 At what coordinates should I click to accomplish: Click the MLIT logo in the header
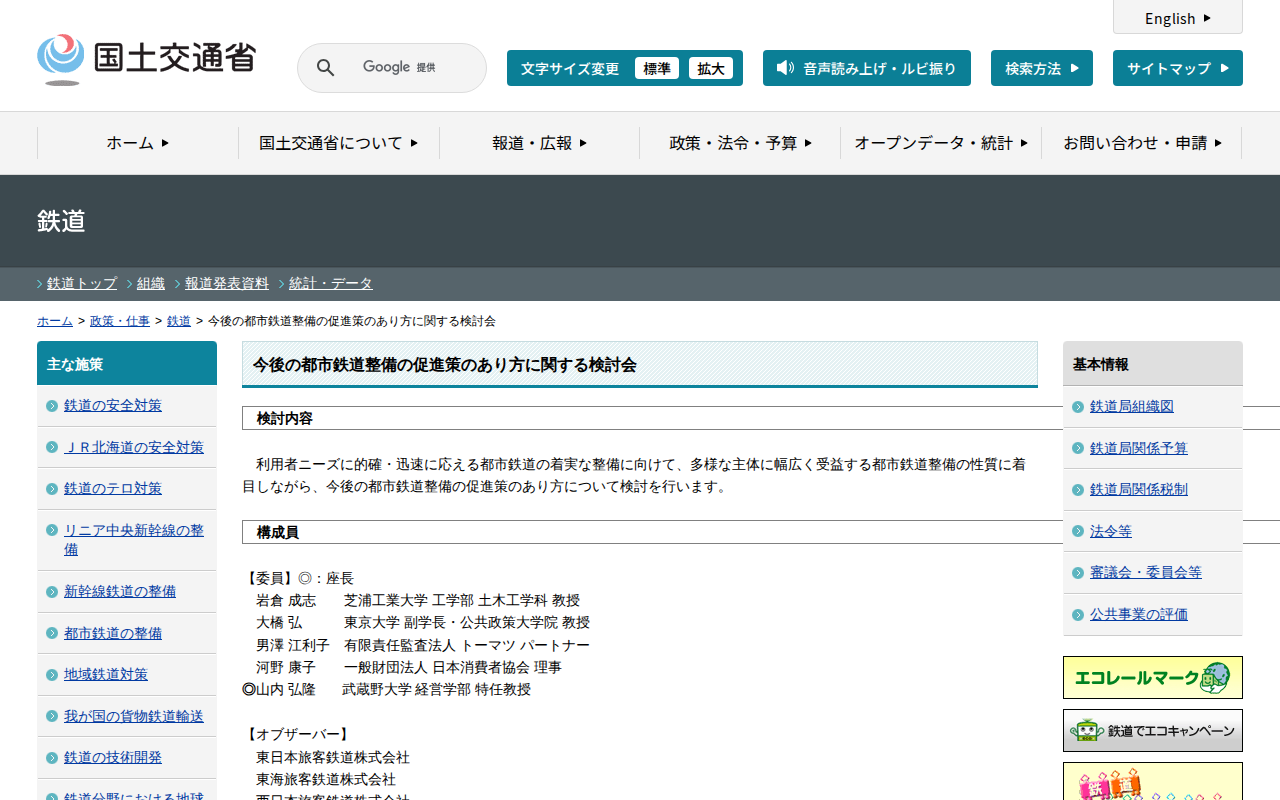click(x=146, y=59)
